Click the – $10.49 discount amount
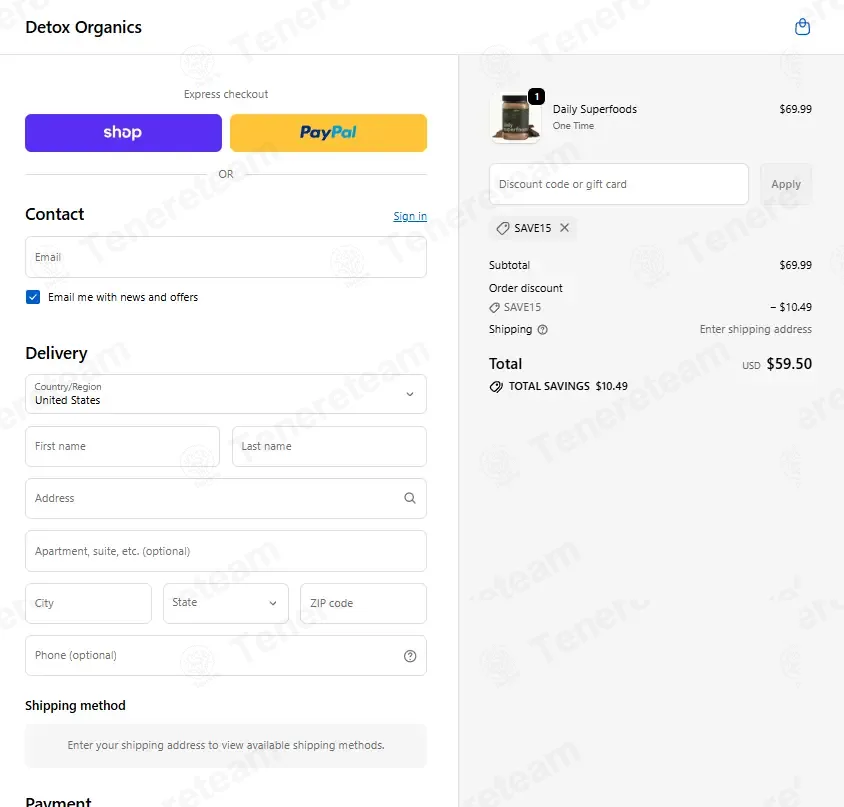844x807 pixels. (791, 307)
